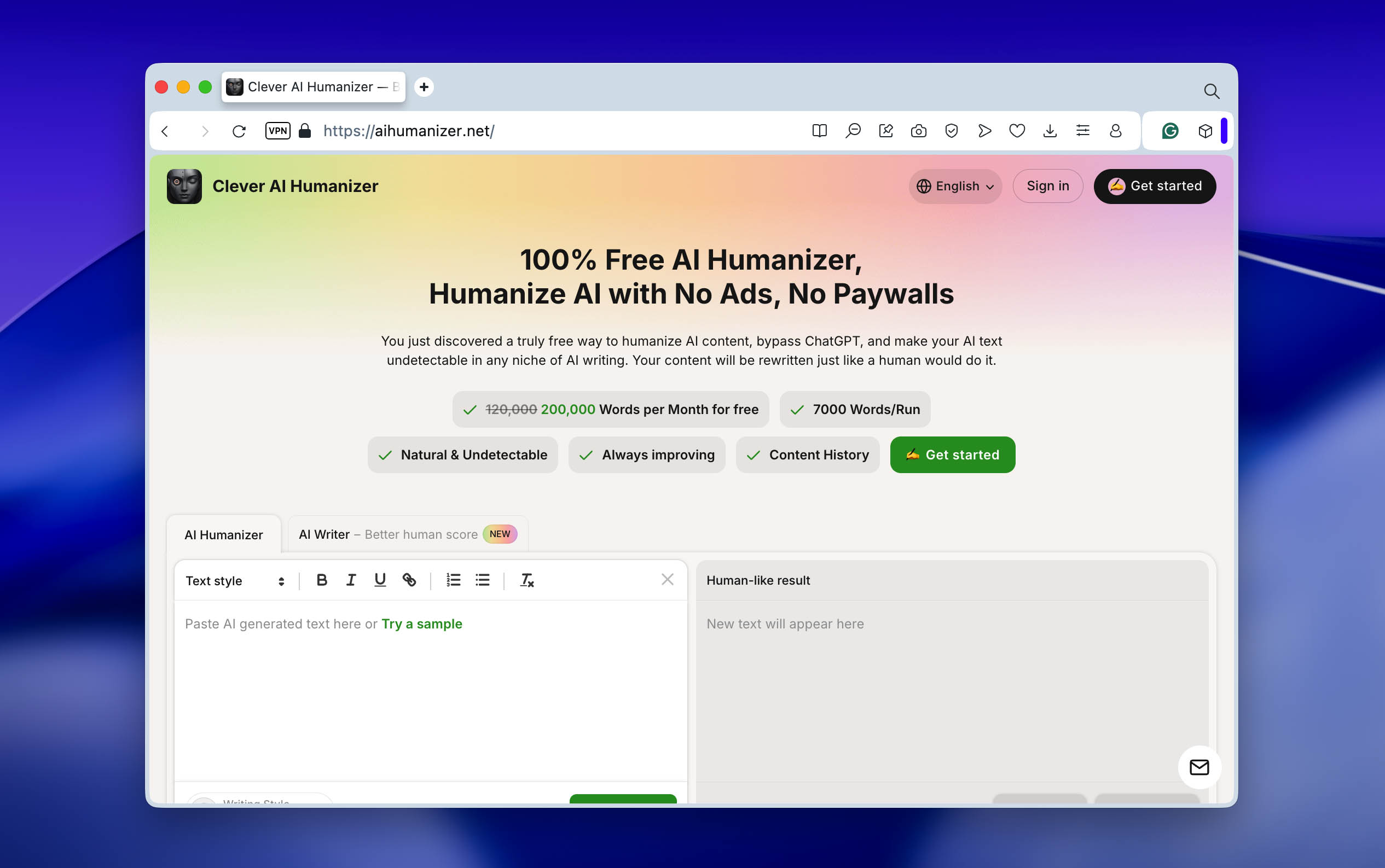Open the Grammarly browser extension
This screenshot has width=1385, height=868.
click(1169, 131)
